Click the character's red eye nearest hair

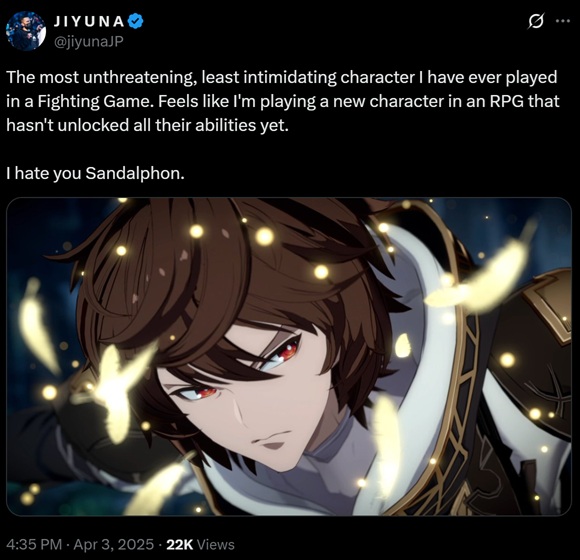pyautogui.click(x=287, y=351)
